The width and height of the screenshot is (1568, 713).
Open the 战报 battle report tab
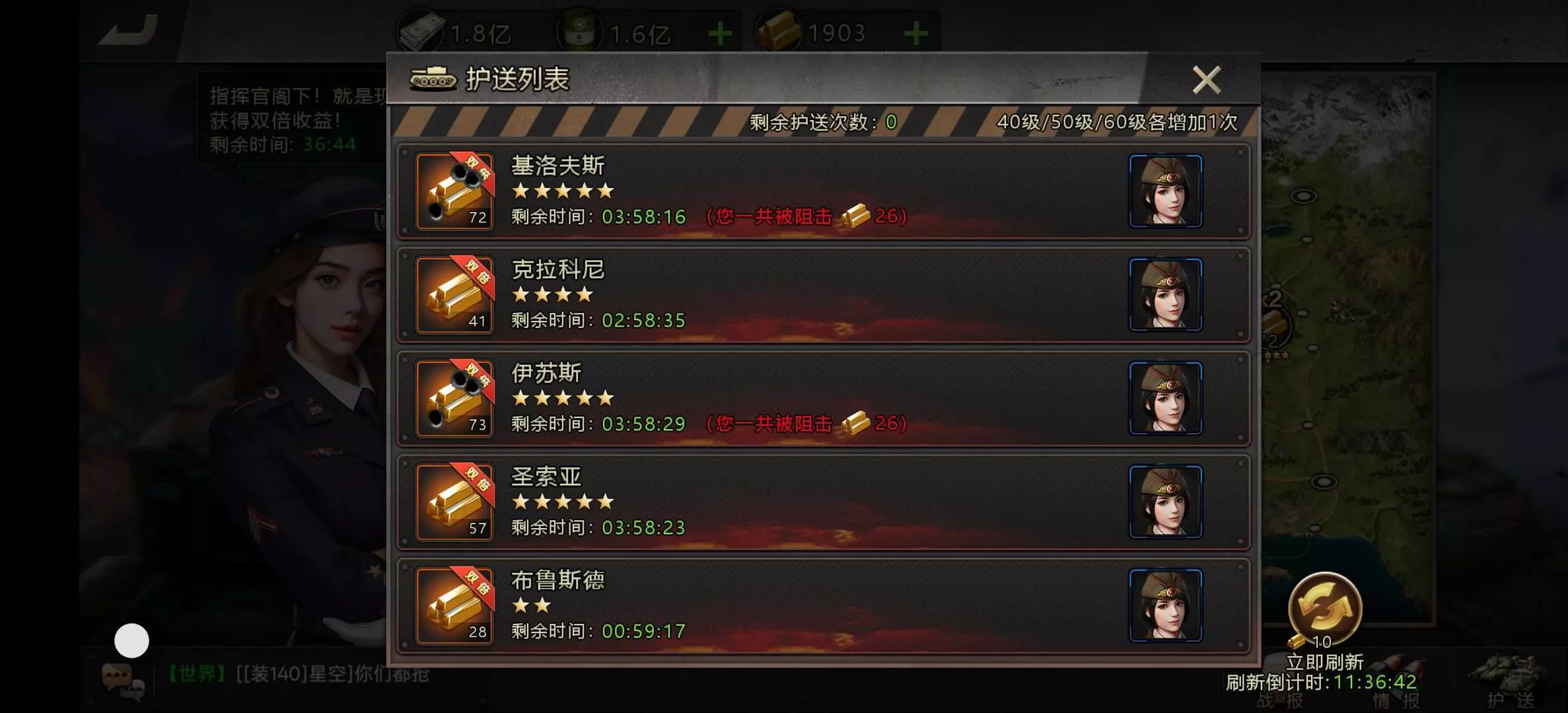[1281, 700]
